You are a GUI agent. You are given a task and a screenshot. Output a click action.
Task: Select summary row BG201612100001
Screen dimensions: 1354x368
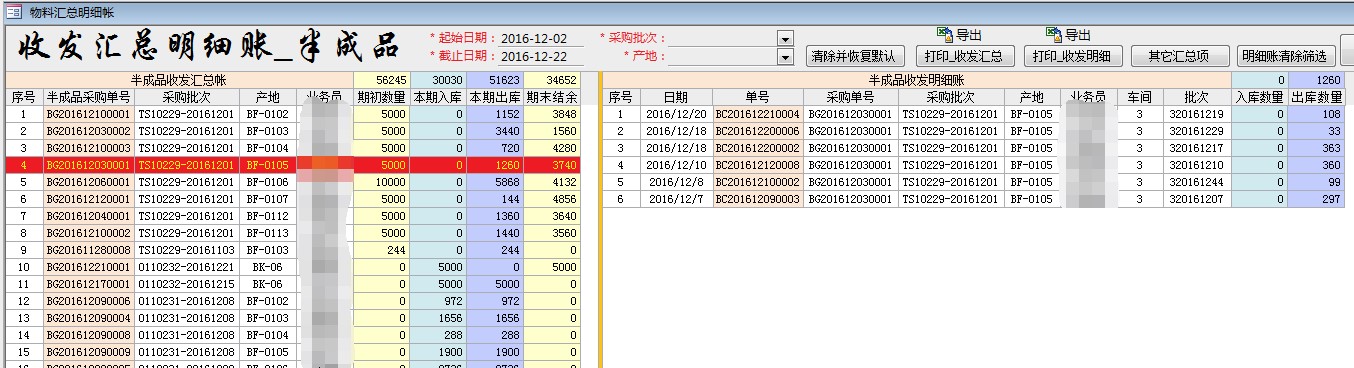coord(292,114)
